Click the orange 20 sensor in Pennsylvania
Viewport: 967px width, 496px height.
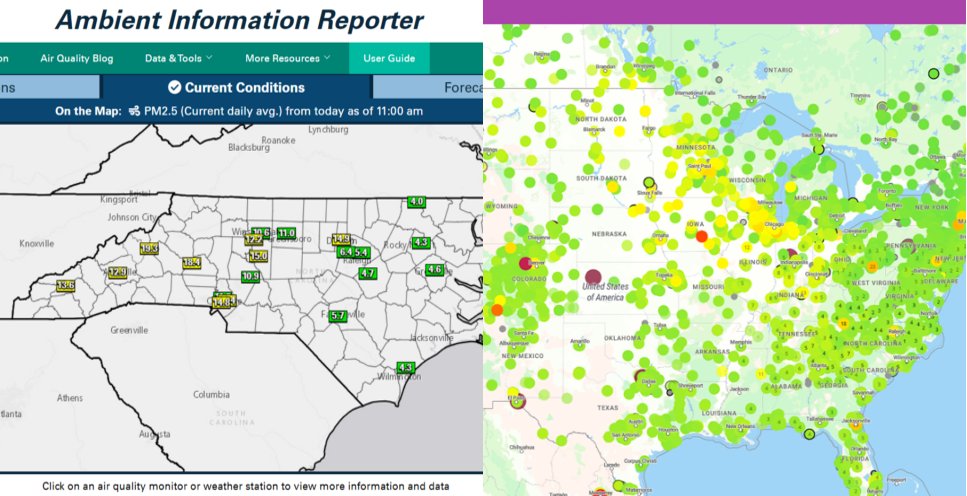coord(872,267)
